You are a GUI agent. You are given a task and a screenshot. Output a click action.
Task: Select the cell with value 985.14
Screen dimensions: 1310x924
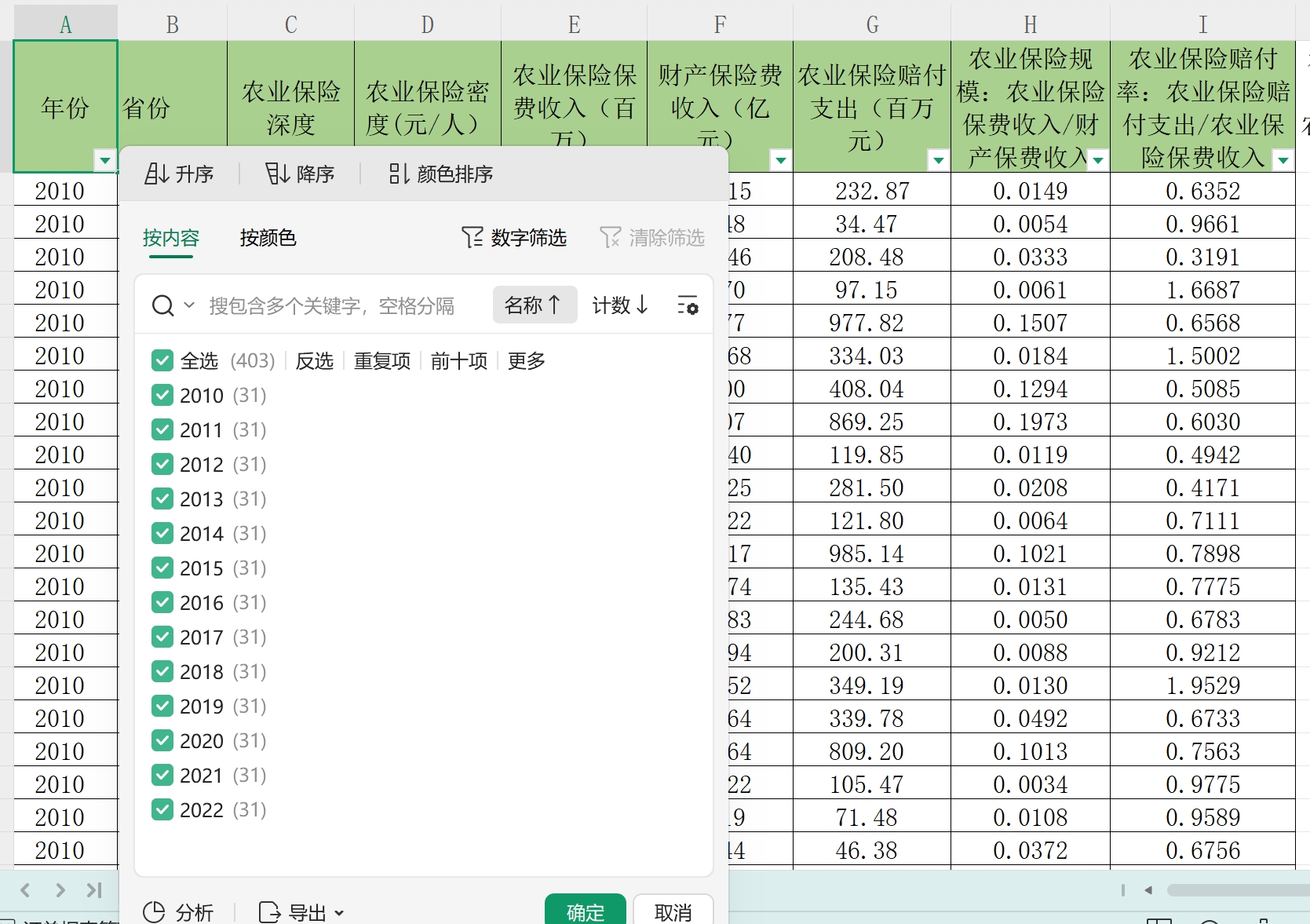[x=872, y=553]
